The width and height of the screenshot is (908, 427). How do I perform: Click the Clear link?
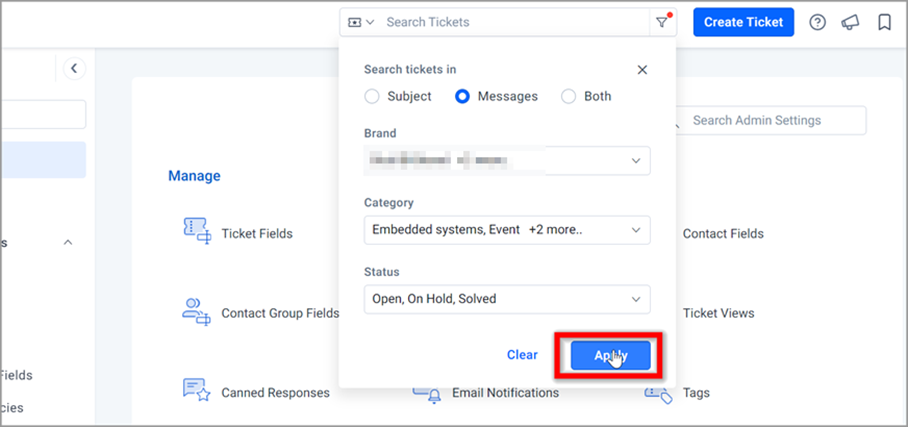click(522, 355)
